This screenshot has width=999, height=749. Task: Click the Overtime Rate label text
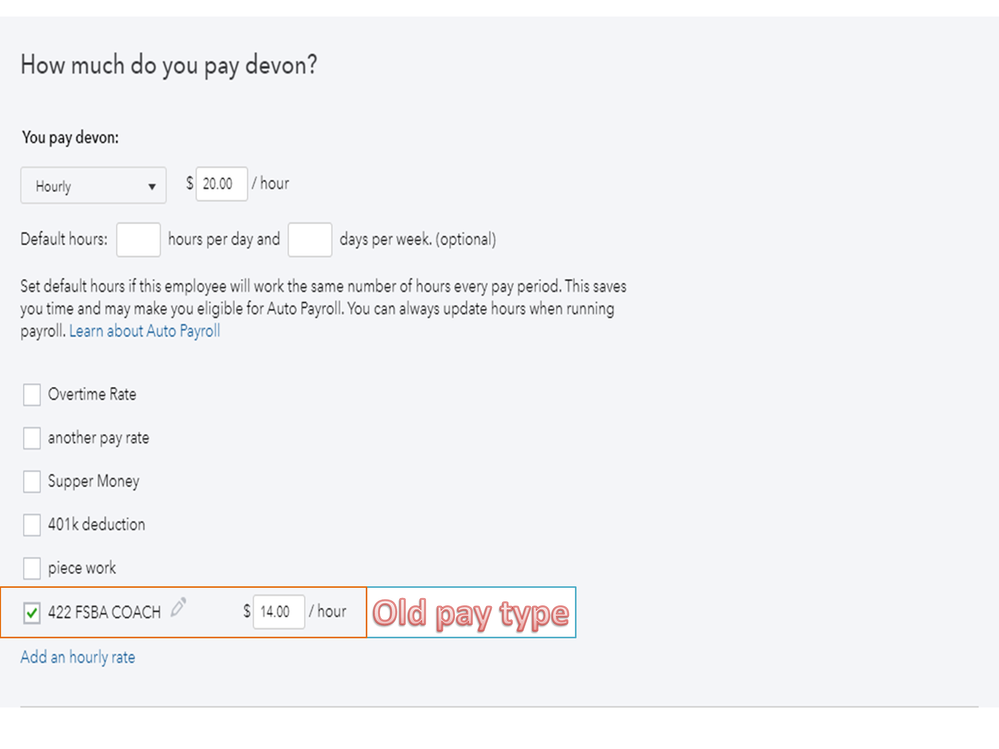pyautogui.click(x=92, y=394)
